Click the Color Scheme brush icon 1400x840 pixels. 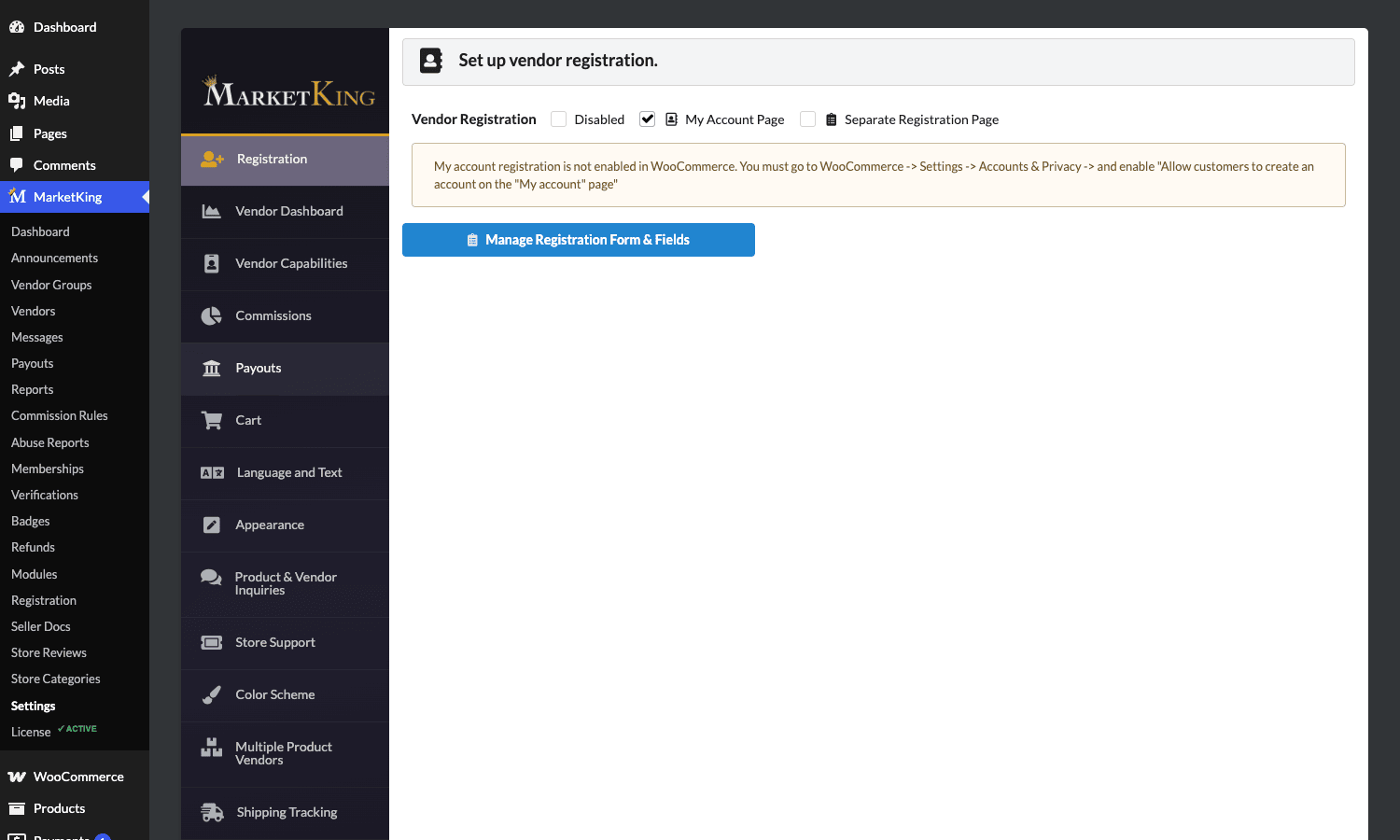pos(212,695)
